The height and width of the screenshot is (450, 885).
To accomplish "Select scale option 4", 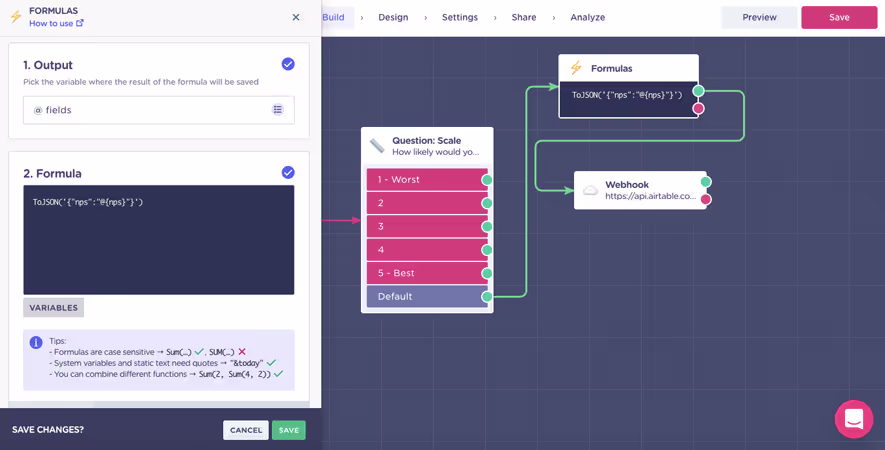I will click(427, 250).
